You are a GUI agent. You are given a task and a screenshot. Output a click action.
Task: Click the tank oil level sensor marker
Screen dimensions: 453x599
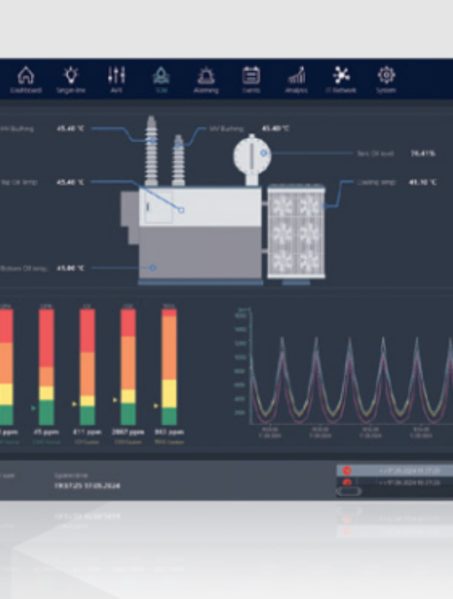coord(264,153)
